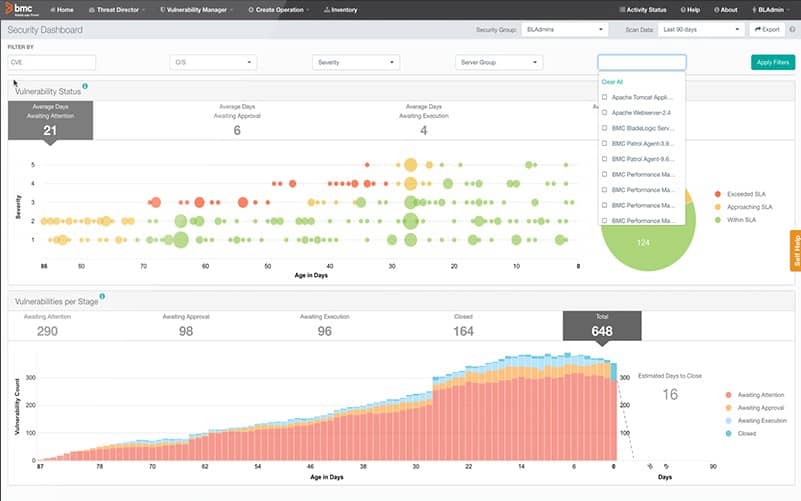Open the Help menu item
The image size is (801, 501).
(x=690, y=10)
